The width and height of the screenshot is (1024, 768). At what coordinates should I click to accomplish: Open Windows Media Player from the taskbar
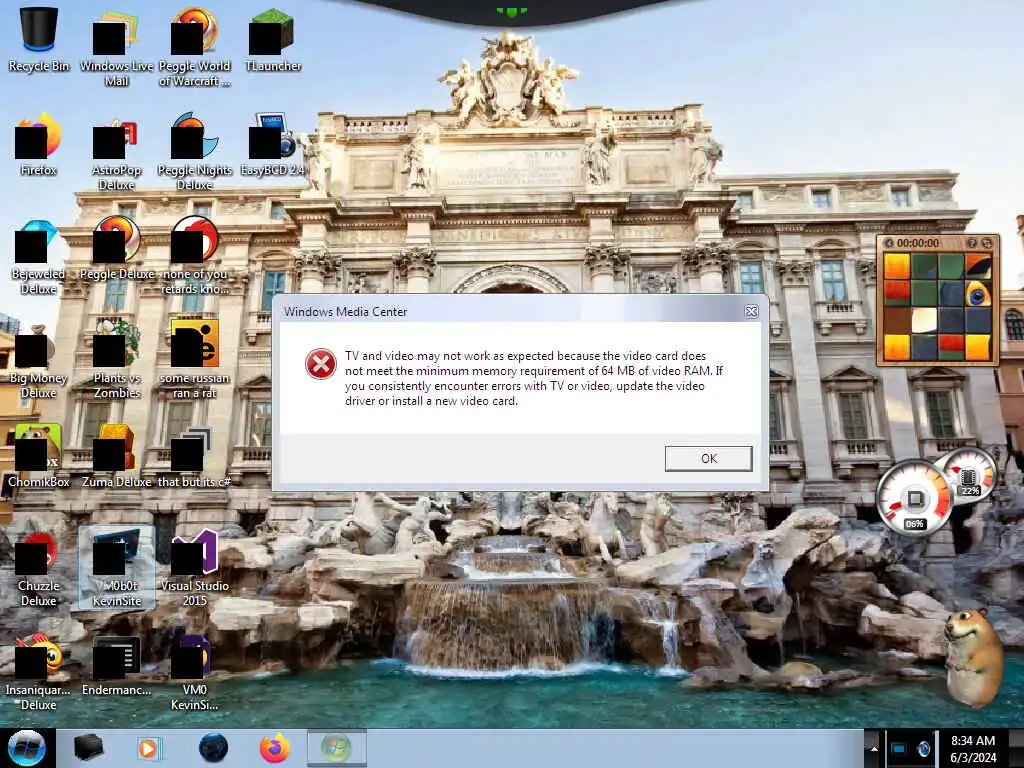[149, 748]
